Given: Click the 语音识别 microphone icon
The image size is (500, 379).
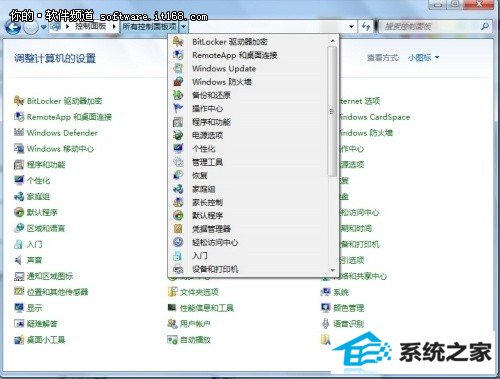Looking at the screenshot, I should pos(325,323).
